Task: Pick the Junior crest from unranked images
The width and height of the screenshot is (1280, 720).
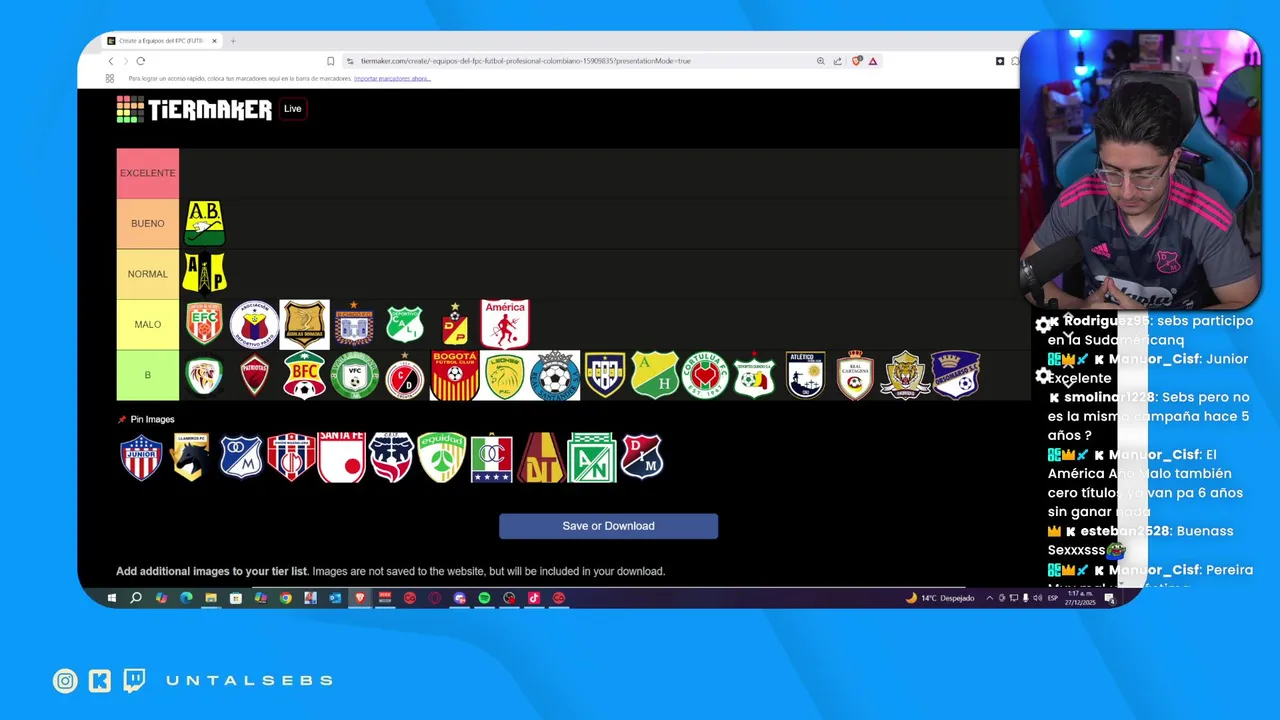Action: coord(141,458)
